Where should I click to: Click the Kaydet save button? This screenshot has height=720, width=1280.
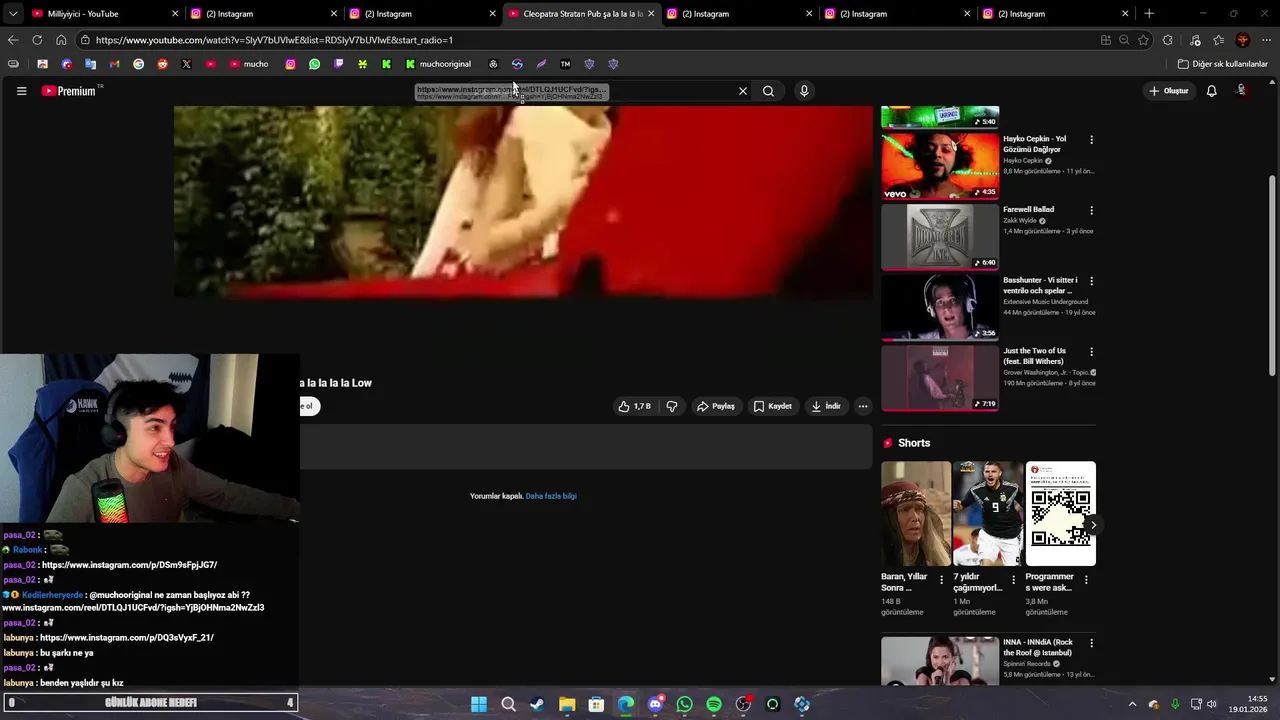coord(773,406)
